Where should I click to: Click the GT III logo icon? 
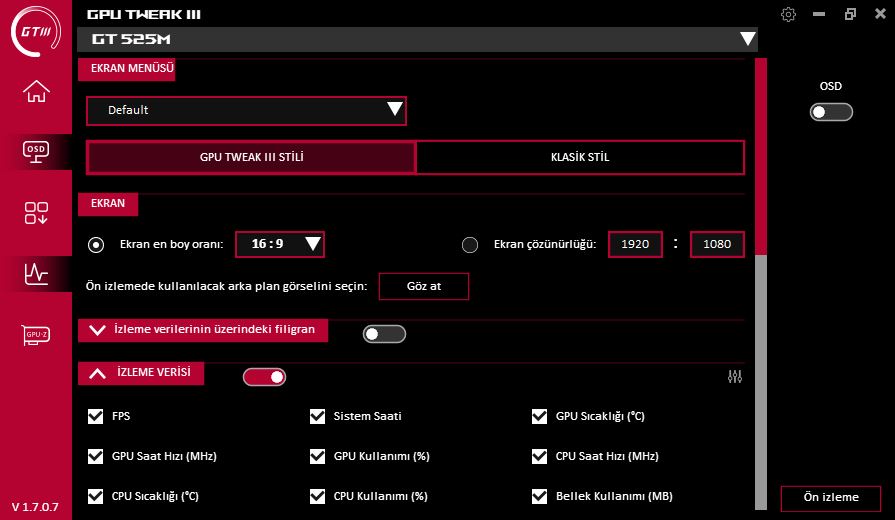(x=35, y=31)
